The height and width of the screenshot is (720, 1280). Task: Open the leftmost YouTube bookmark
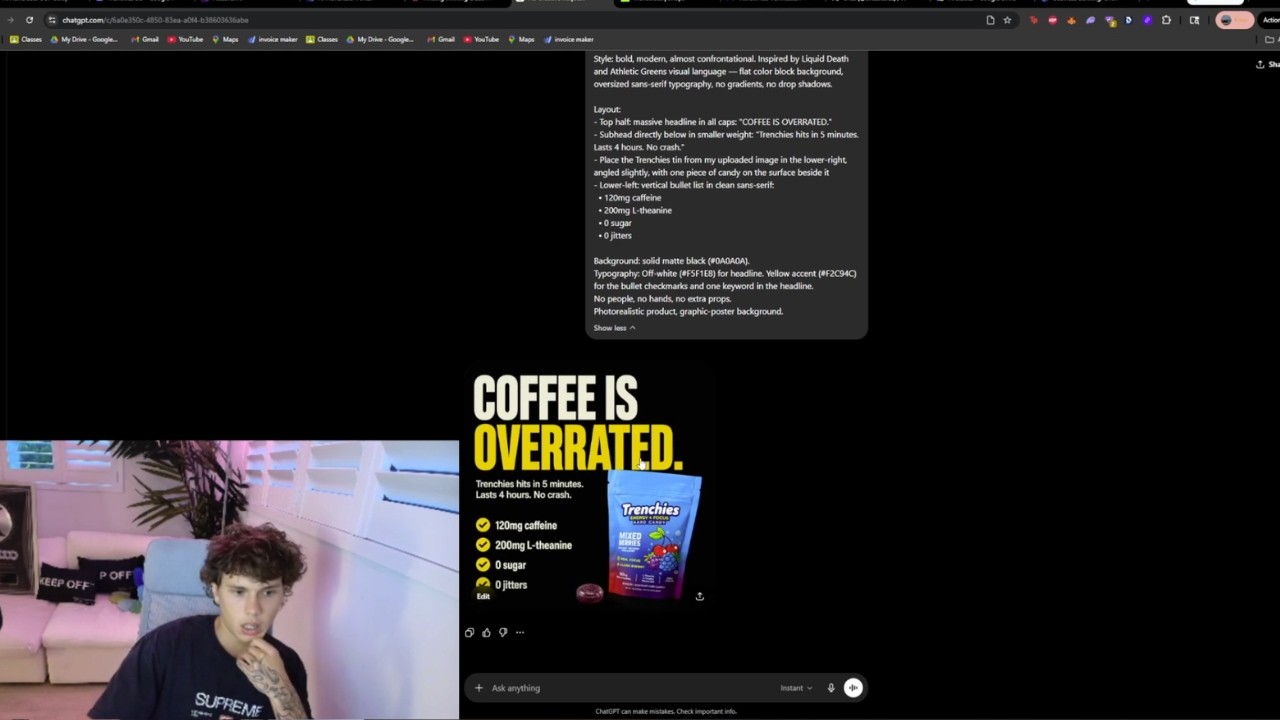(185, 39)
